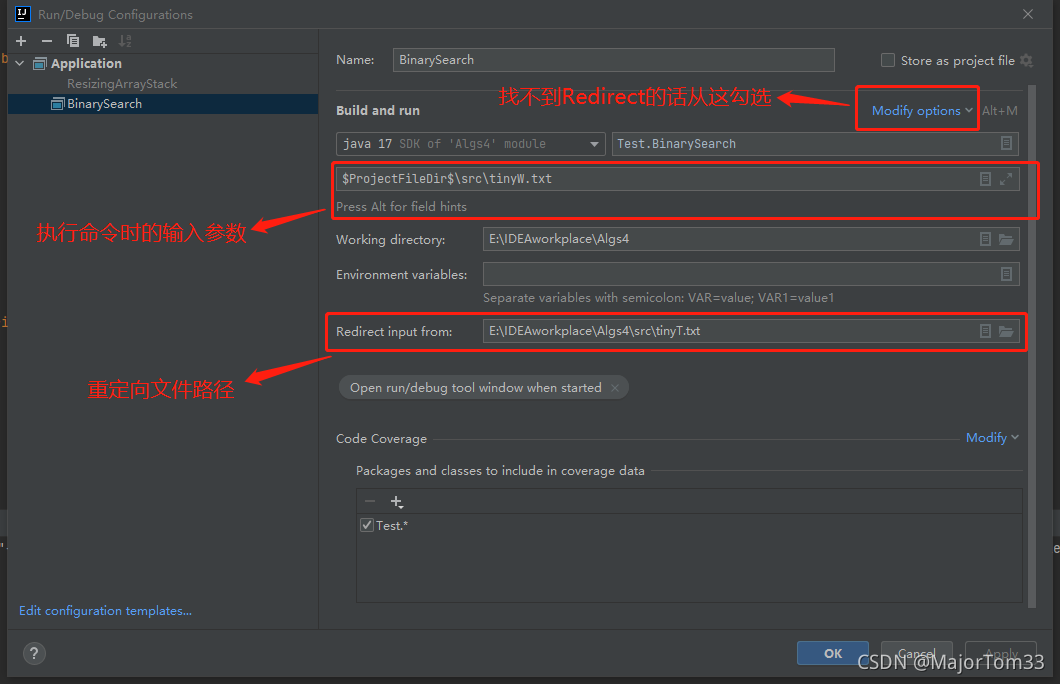Save configuration to new folder icon
This screenshot has height=684, width=1060.
click(99, 42)
